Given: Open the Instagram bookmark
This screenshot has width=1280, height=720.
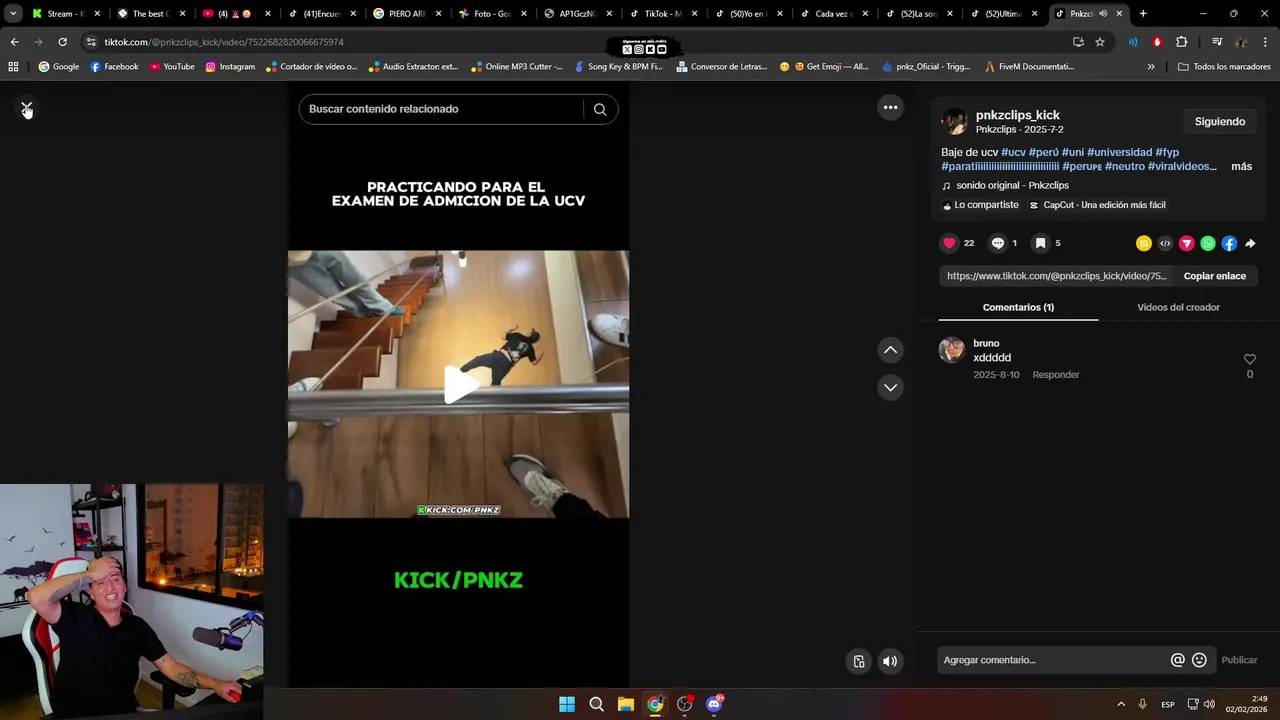Looking at the screenshot, I should [230, 67].
